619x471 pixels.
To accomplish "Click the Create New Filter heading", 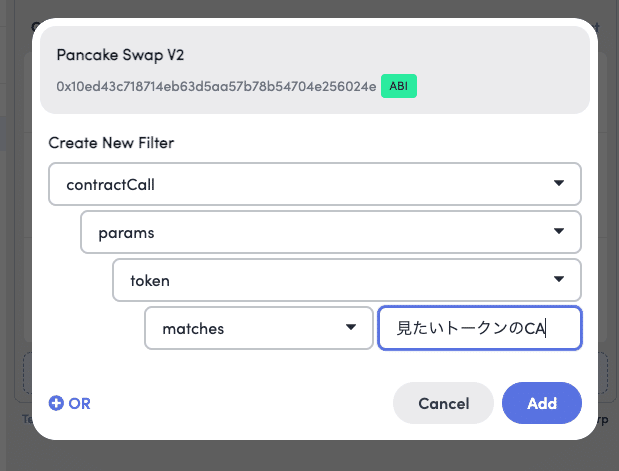I will pyautogui.click(x=111, y=143).
